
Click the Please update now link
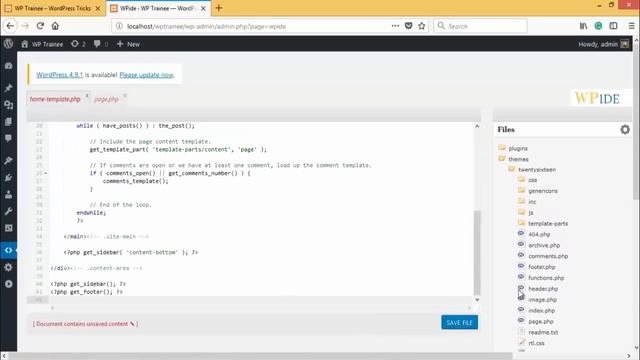click(x=147, y=75)
